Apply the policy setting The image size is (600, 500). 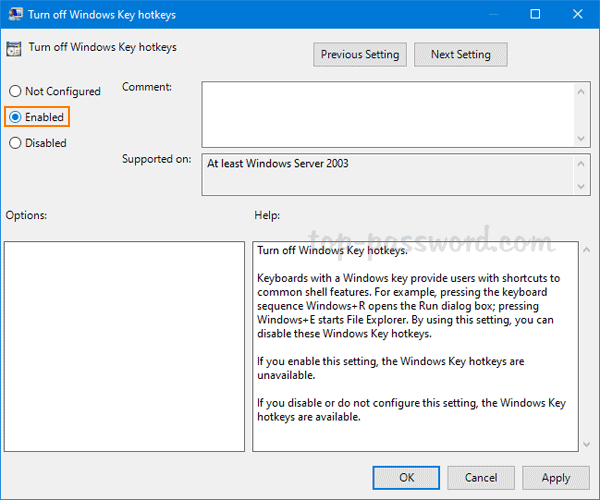(x=555, y=478)
